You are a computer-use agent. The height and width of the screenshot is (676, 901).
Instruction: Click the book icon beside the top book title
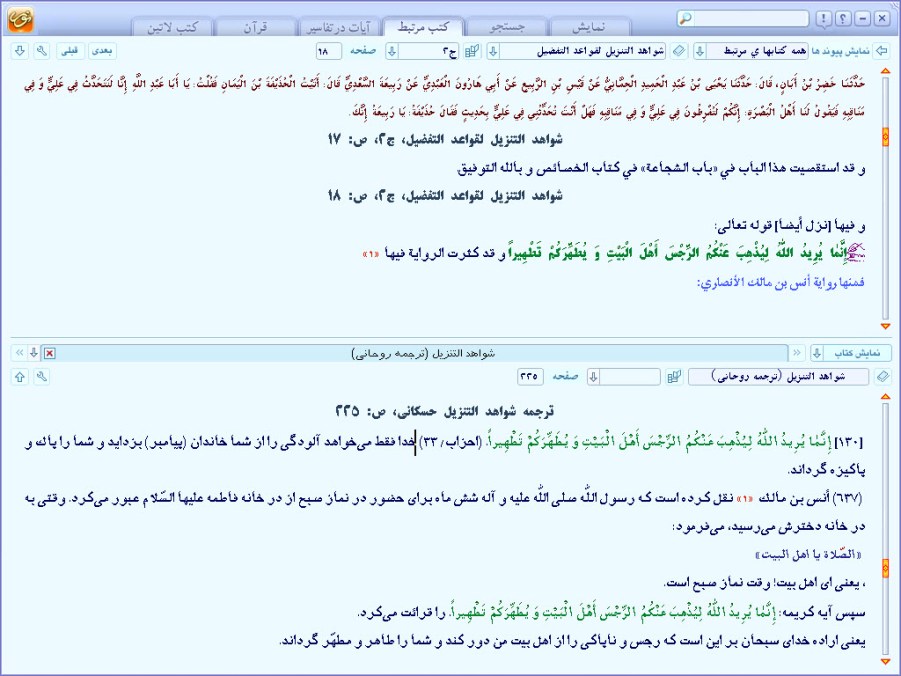[679, 51]
